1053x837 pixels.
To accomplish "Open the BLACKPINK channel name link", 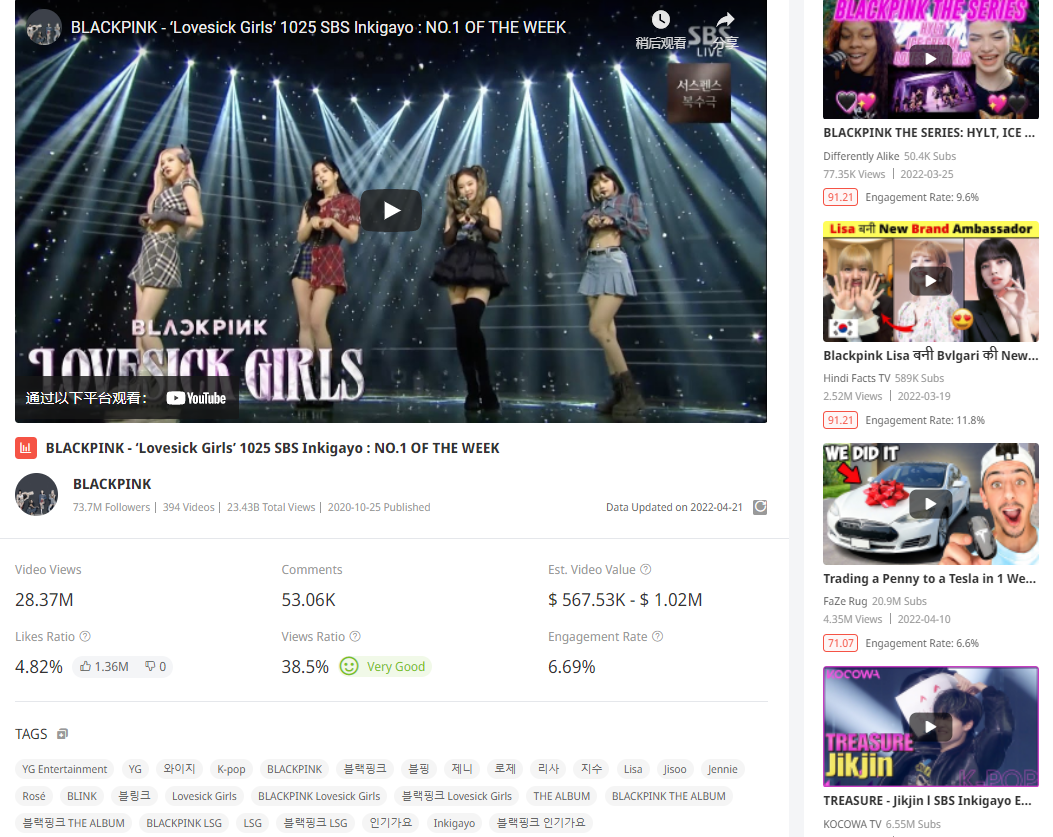I will [112, 484].
